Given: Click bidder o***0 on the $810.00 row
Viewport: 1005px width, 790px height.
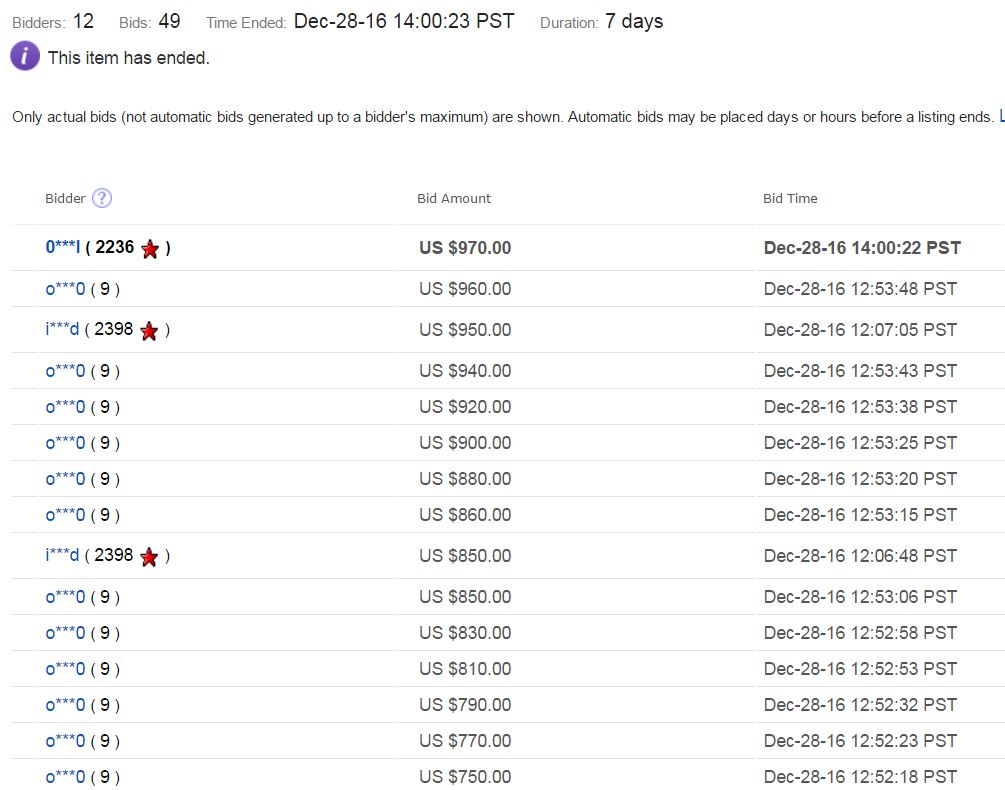Looking at the screenshot, I should [x=65, y=669].
